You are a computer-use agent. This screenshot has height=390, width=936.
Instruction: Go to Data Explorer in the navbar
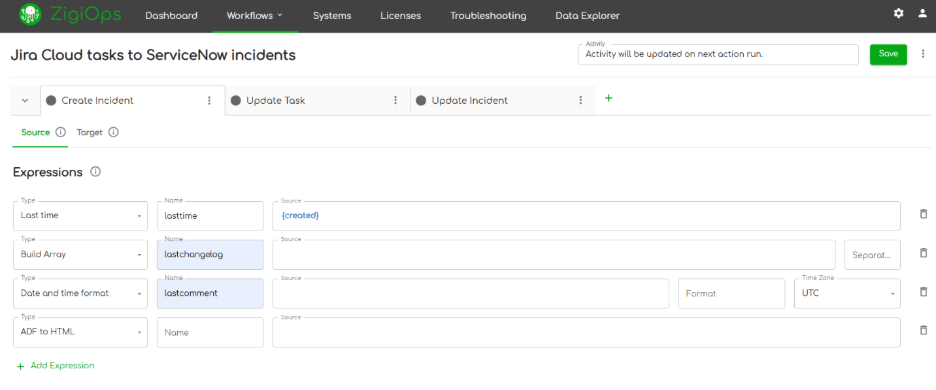coord(587,16)
